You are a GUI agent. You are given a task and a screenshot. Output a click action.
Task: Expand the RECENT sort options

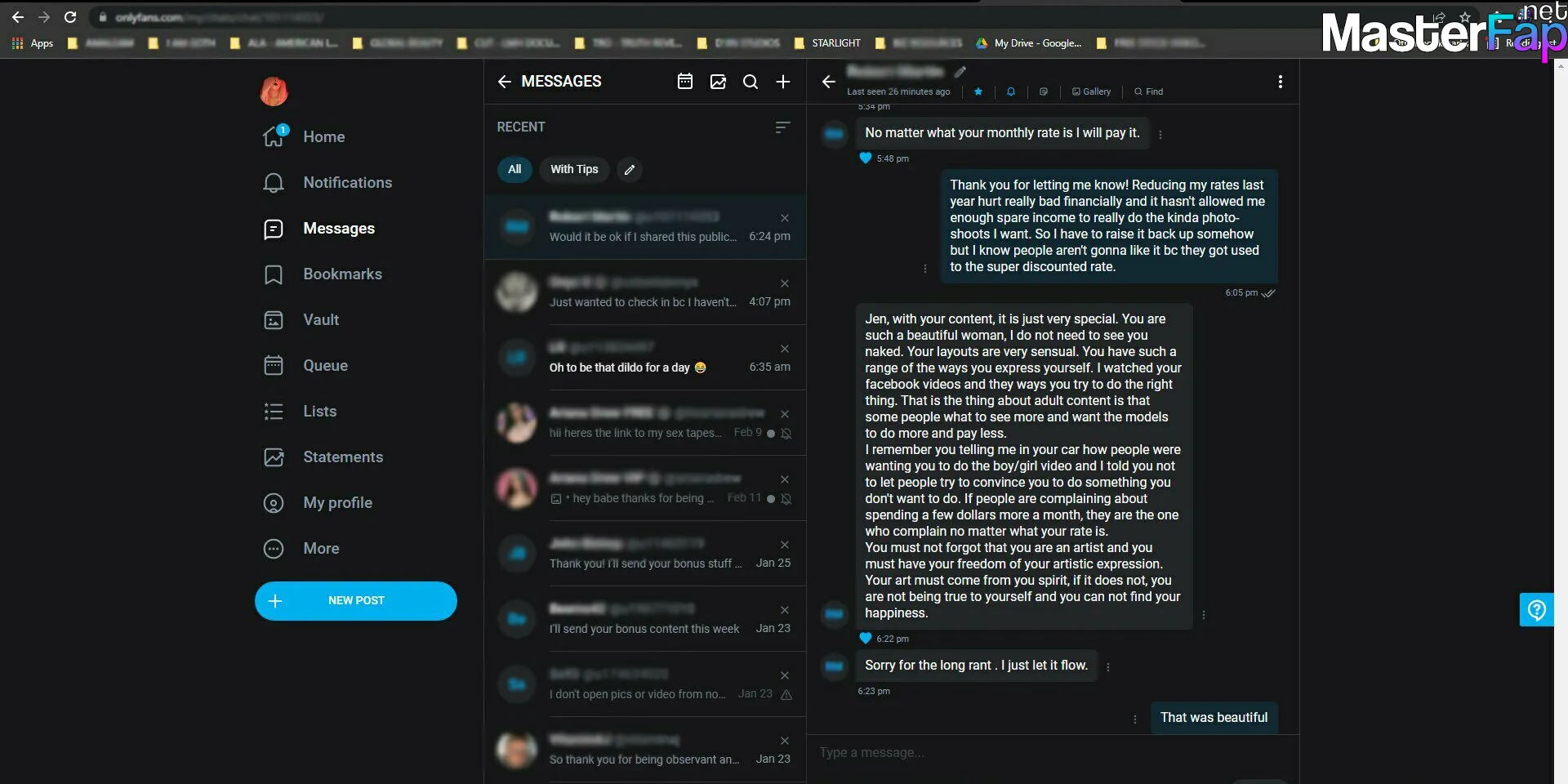(x=782, y=127)
